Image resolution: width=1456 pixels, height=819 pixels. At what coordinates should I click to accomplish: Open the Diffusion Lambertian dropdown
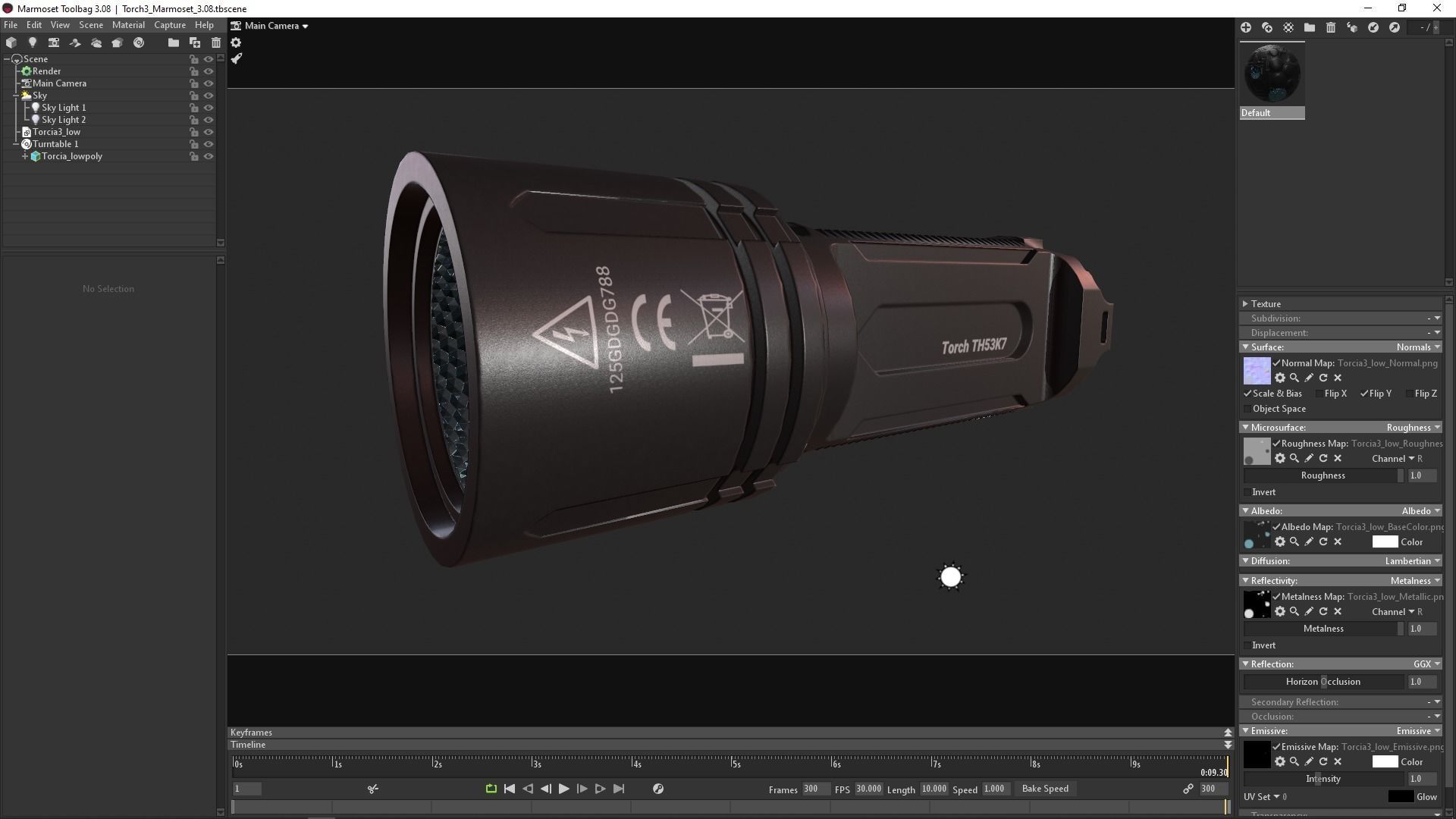tap(1413, 561)
